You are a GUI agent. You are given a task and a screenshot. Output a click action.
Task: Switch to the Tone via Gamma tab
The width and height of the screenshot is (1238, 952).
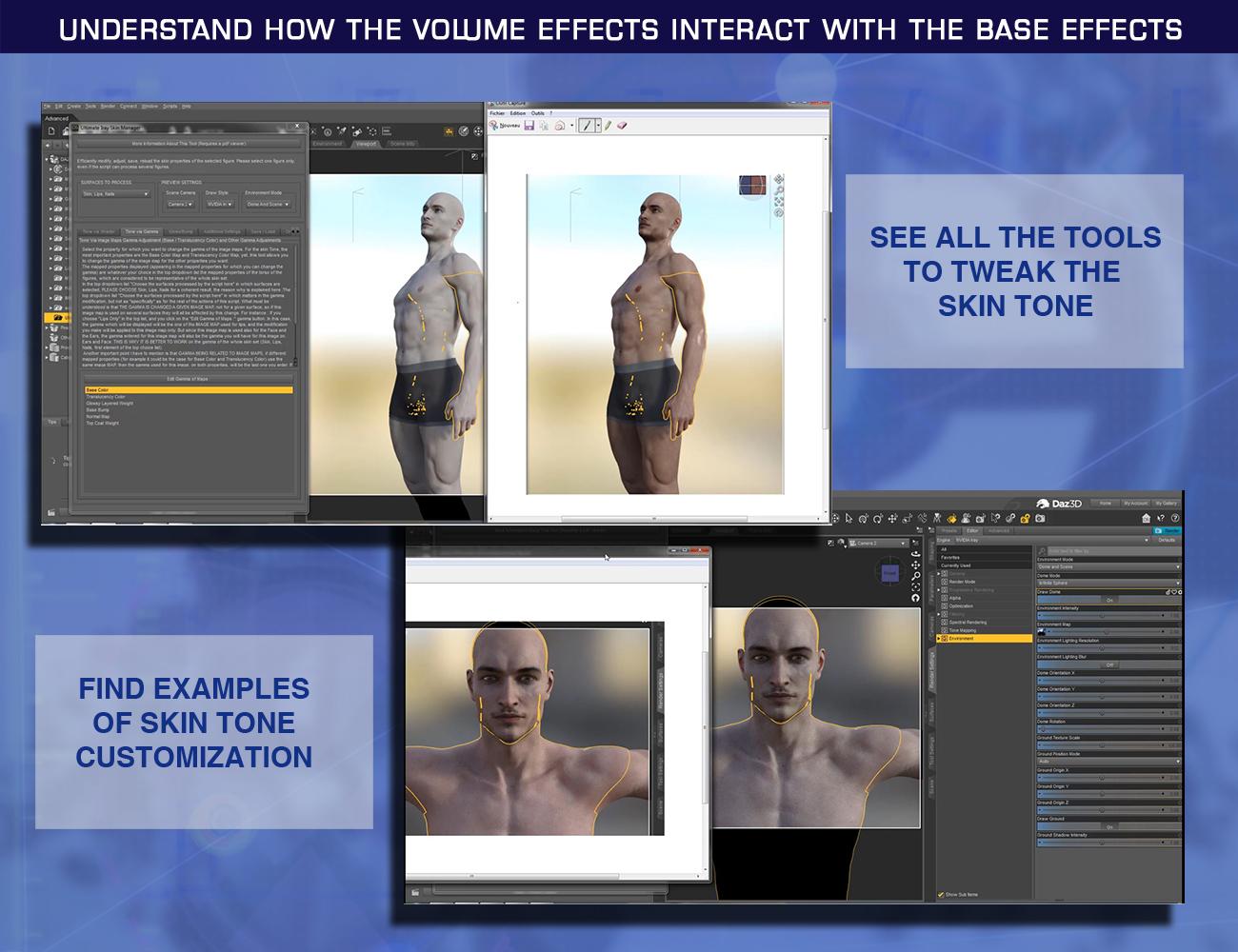point(143,231)
